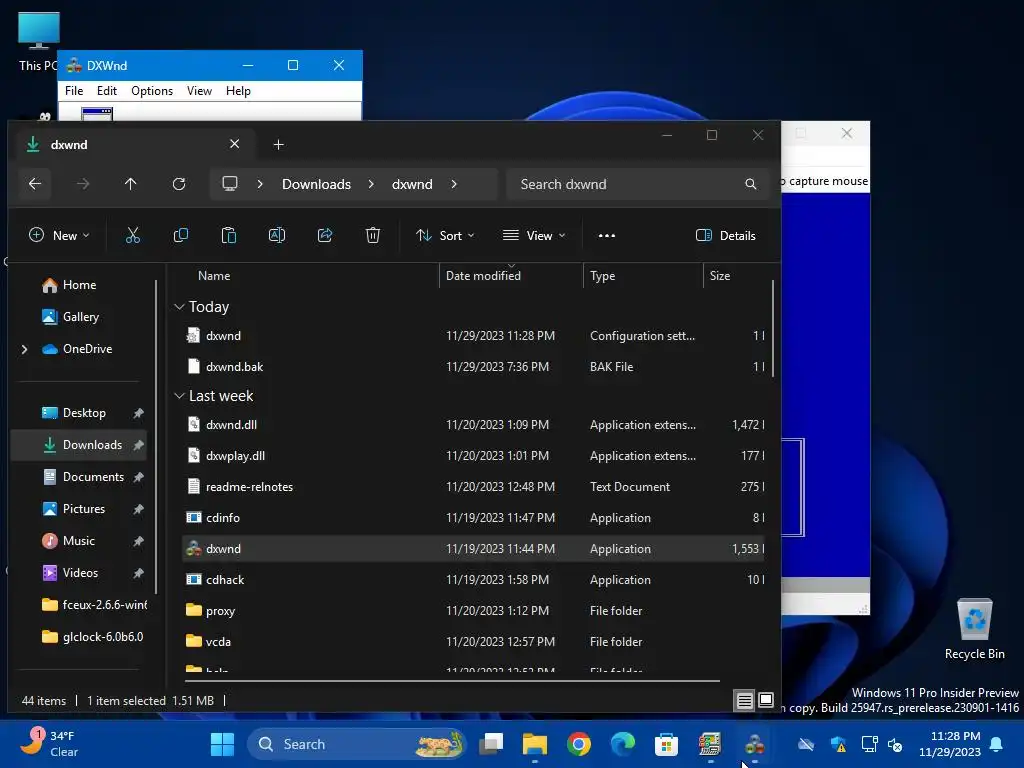Go back with the left arrow button
Image resolution: width=1024 pixels, height=768 pixels.
pyautogui.click(x=35, y=184)
